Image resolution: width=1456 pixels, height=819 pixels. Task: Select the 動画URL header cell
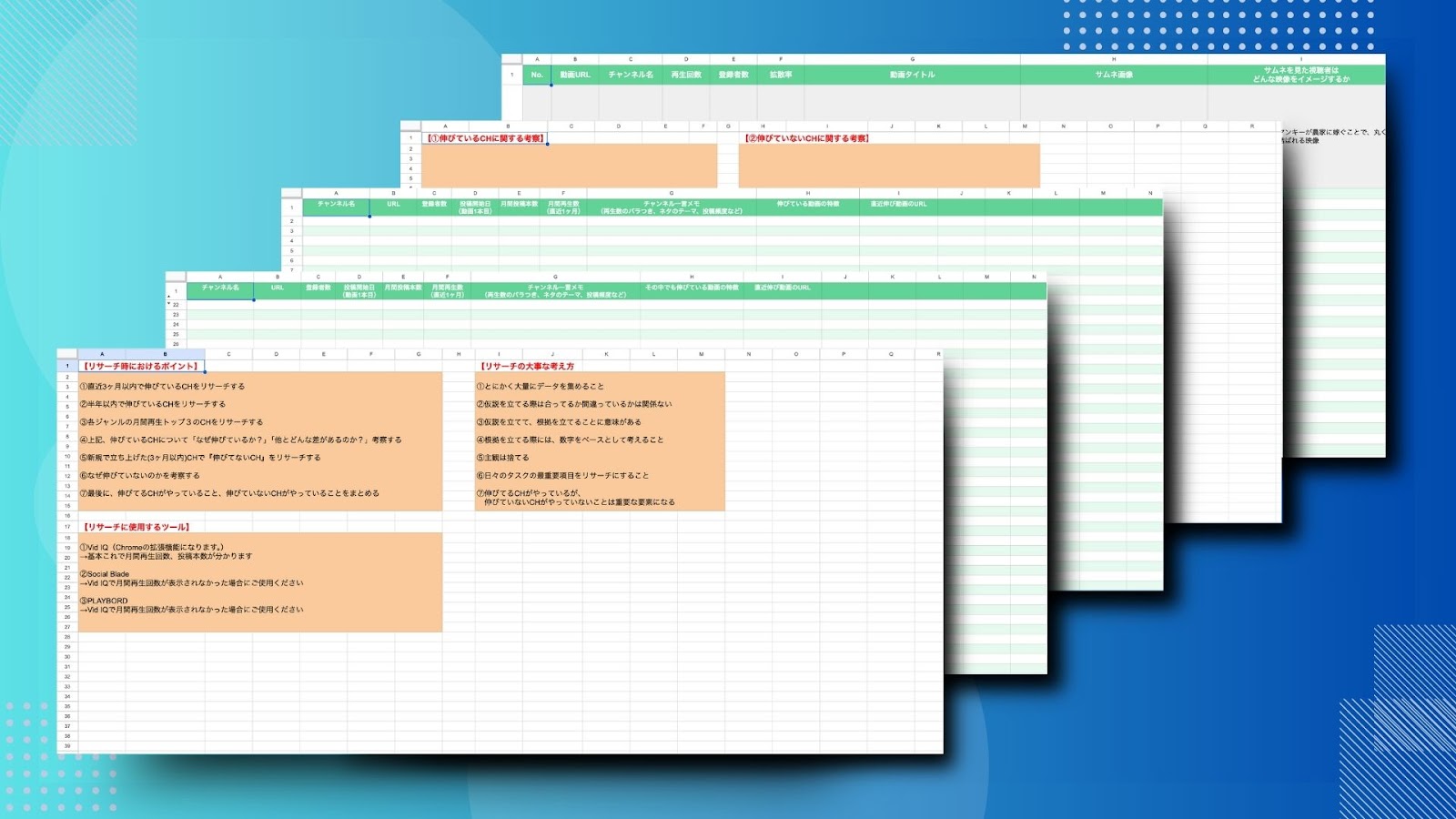click(575, 75)
